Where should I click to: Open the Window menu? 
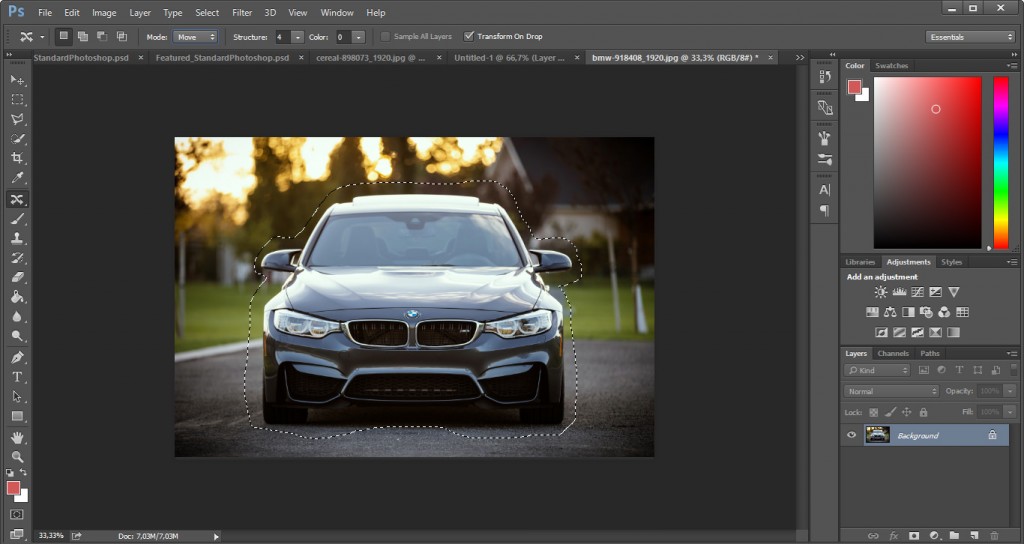337,12
